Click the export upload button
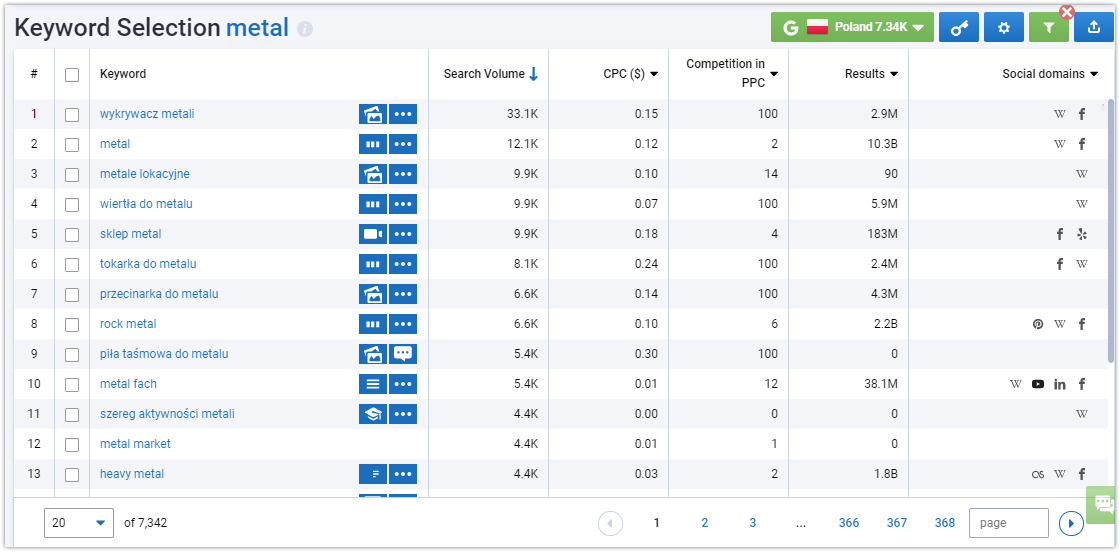The width and height of the screenshot is (1120, 552). [1094, 28]
